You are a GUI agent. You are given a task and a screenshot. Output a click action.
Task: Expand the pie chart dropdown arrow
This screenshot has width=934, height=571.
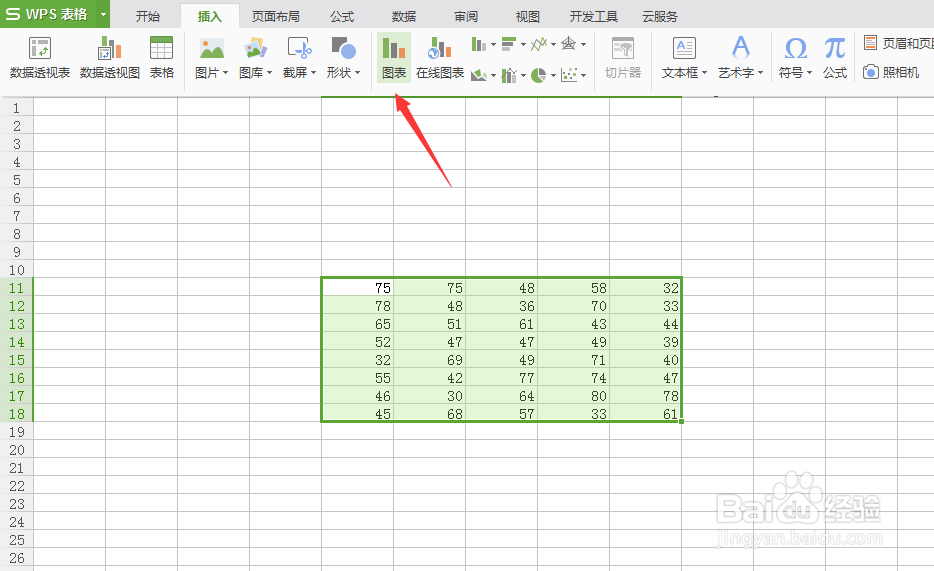(x=553, y=76)
